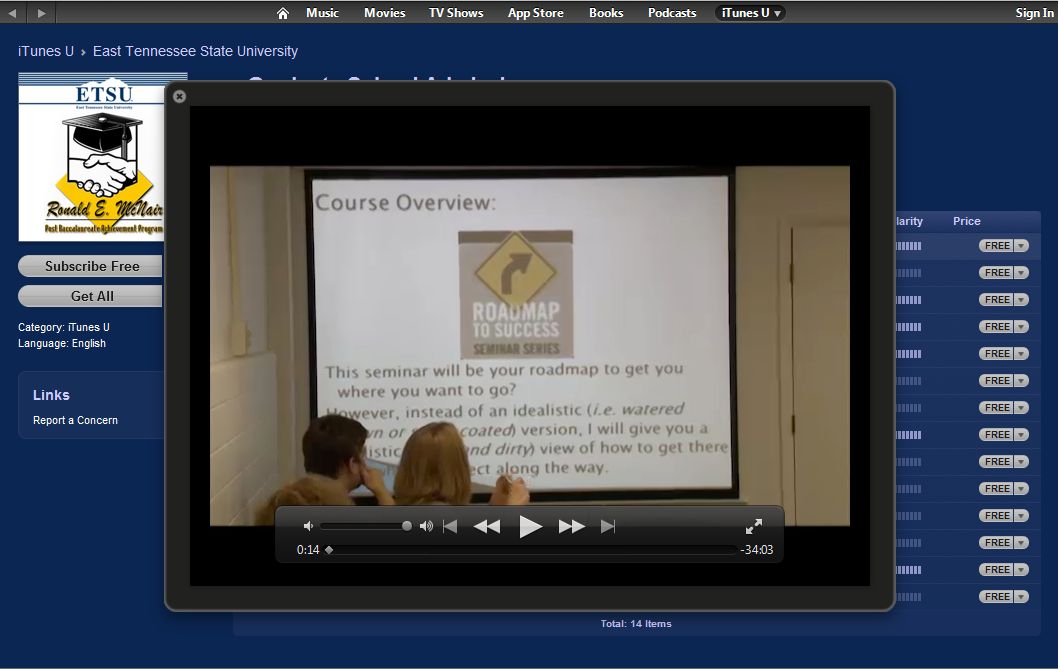
Task: Click the maximum volume speaker icon
Action: click(426, 526)
